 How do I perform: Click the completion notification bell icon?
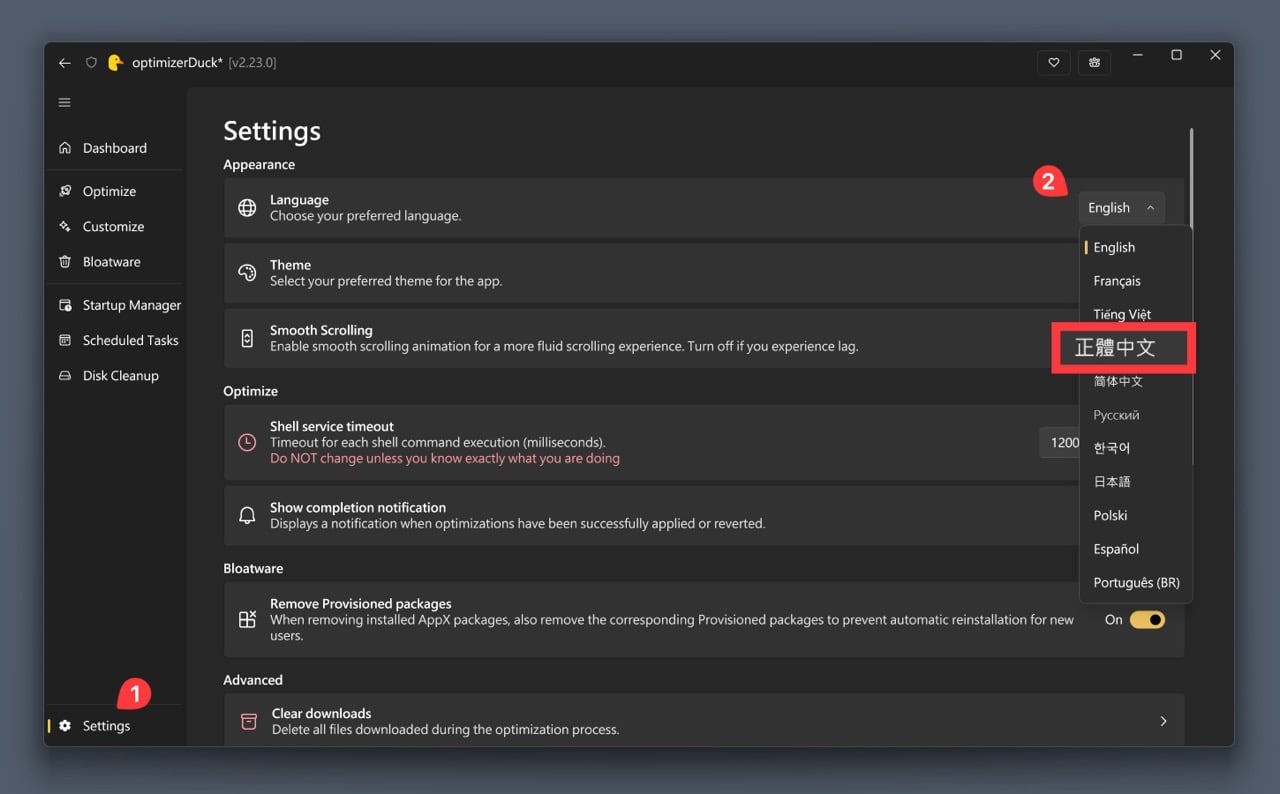click(x=247, y=515)
